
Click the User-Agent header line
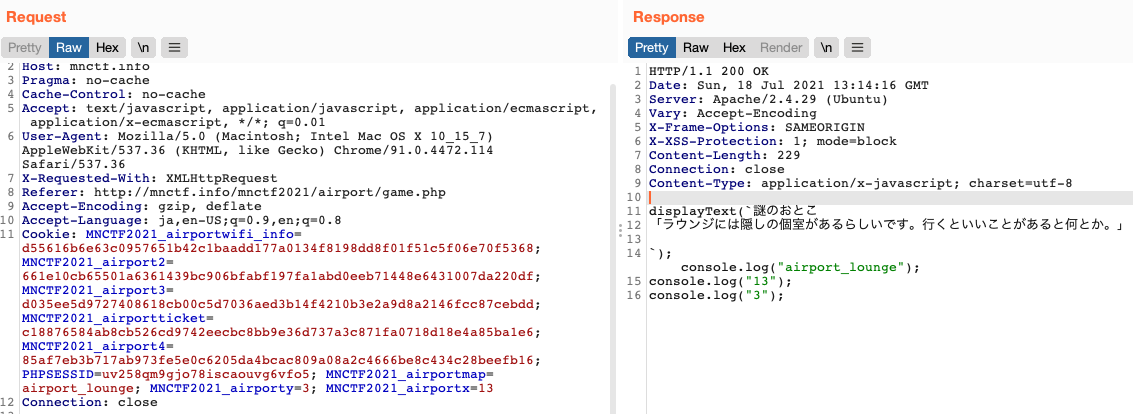click(257, 150)
